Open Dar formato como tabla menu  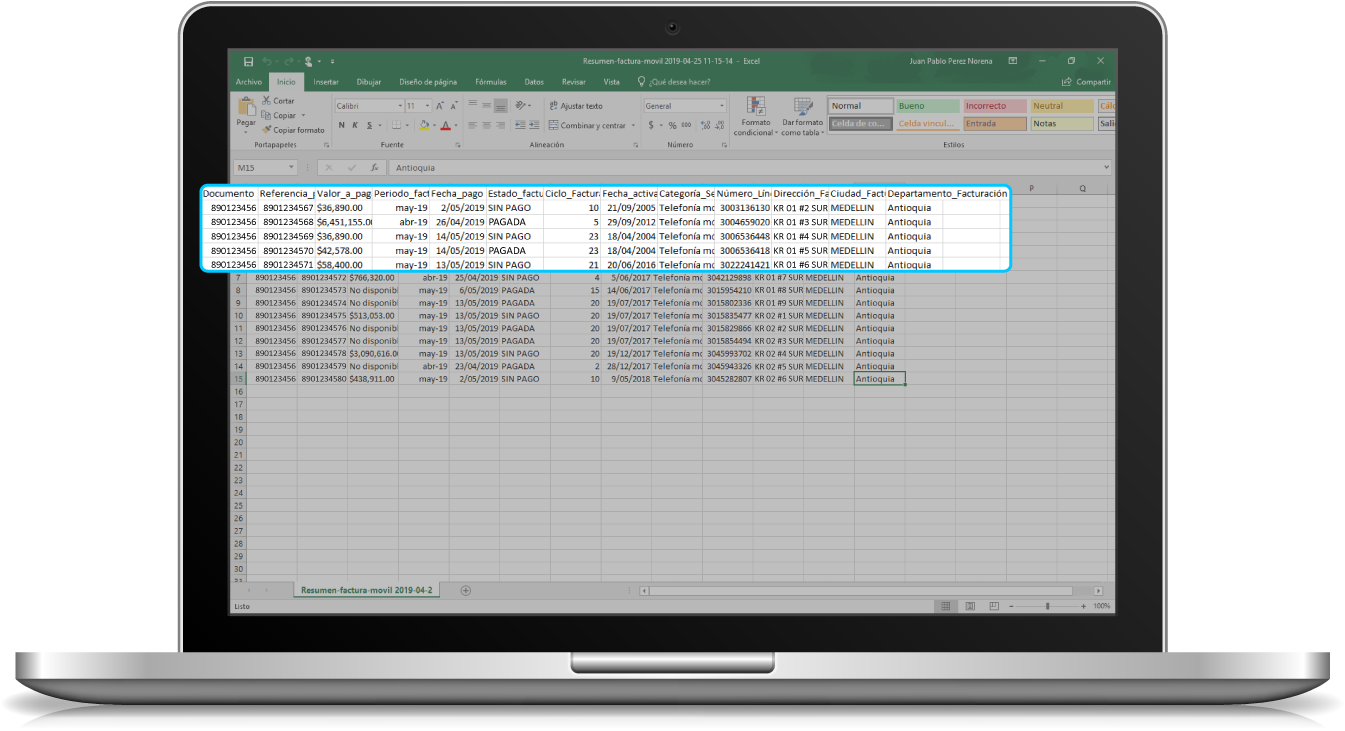click(x=802, y=117)
